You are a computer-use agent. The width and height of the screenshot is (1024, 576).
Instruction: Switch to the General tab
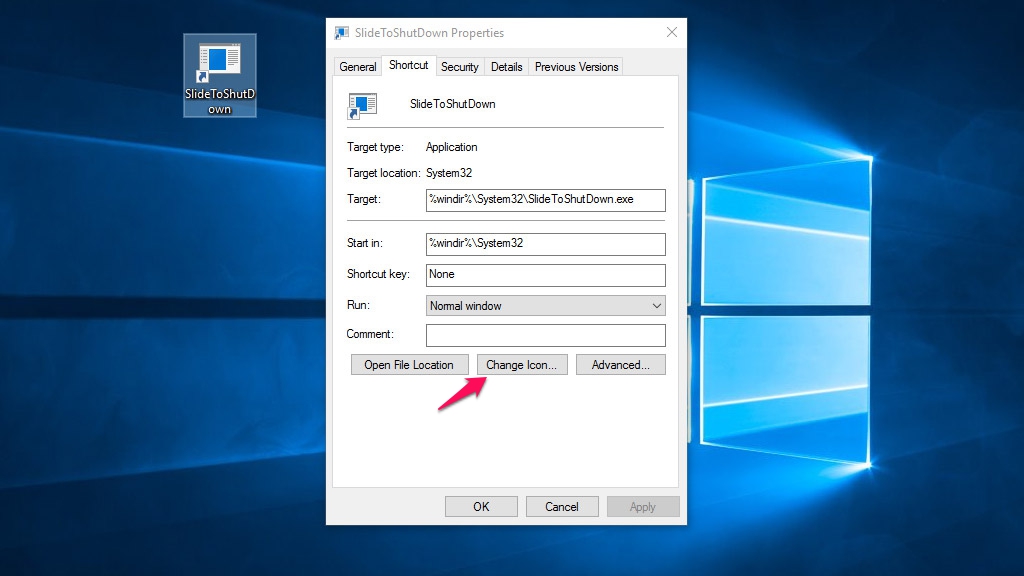pos(358,67)
